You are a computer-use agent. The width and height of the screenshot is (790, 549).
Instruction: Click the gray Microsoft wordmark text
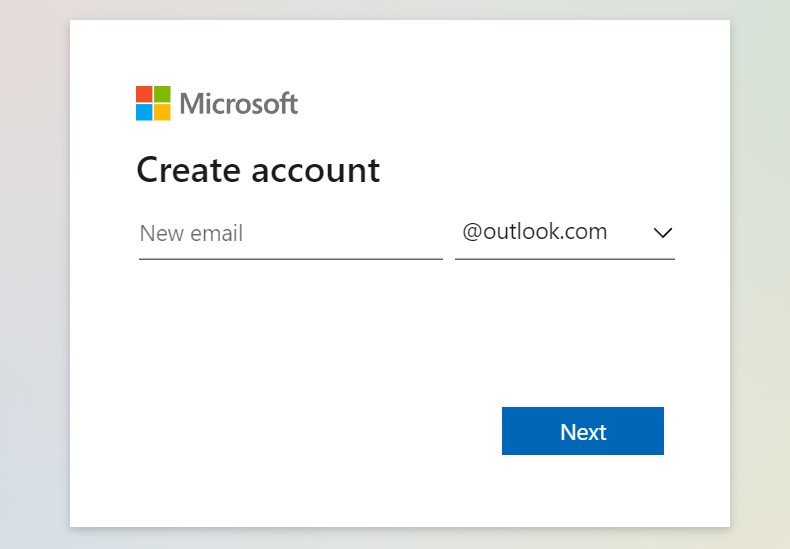point(239,104)
